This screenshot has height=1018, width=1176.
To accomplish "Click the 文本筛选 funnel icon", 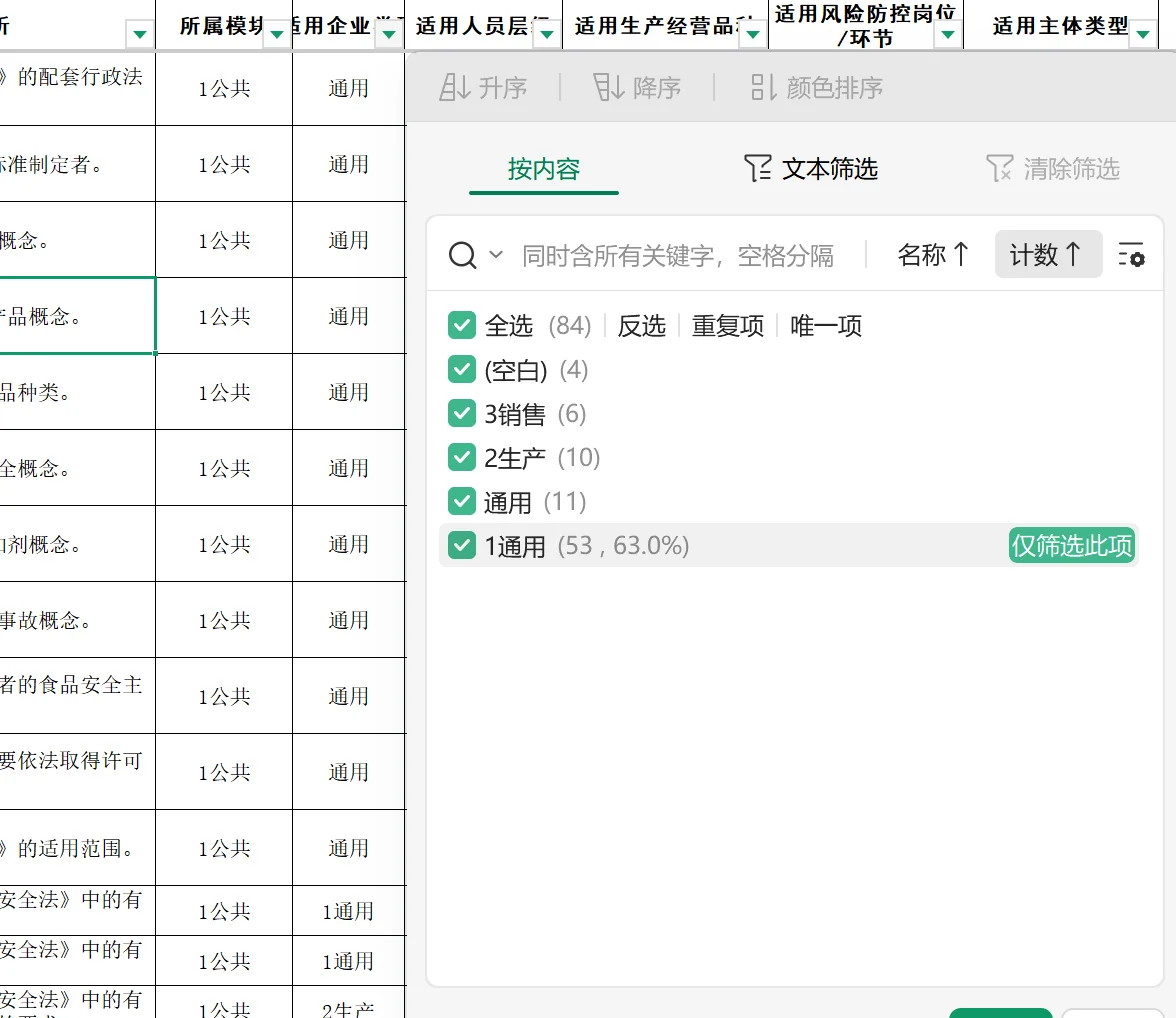I will point(758,168).
